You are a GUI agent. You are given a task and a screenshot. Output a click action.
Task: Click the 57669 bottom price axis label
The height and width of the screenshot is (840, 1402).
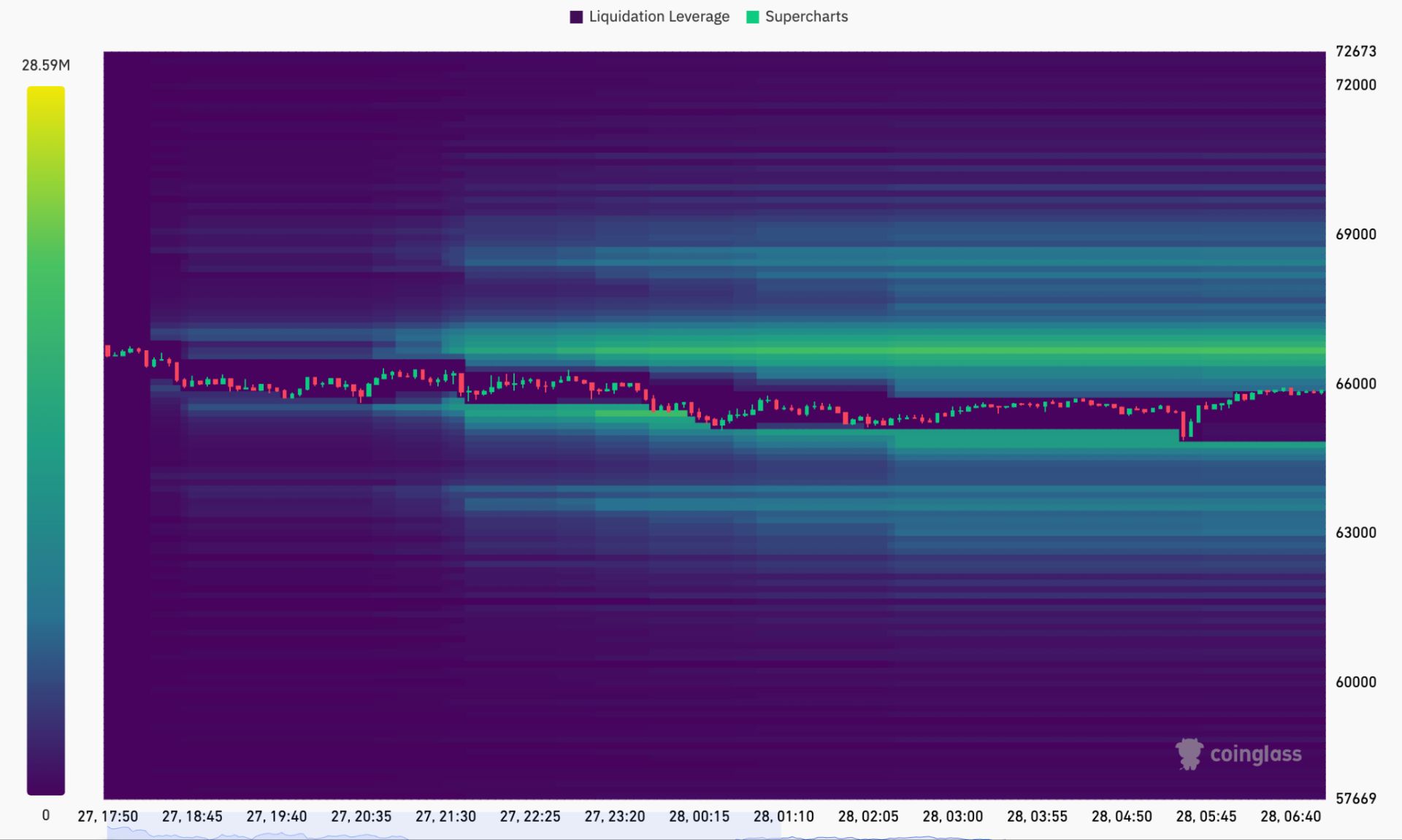(1355, 798)
